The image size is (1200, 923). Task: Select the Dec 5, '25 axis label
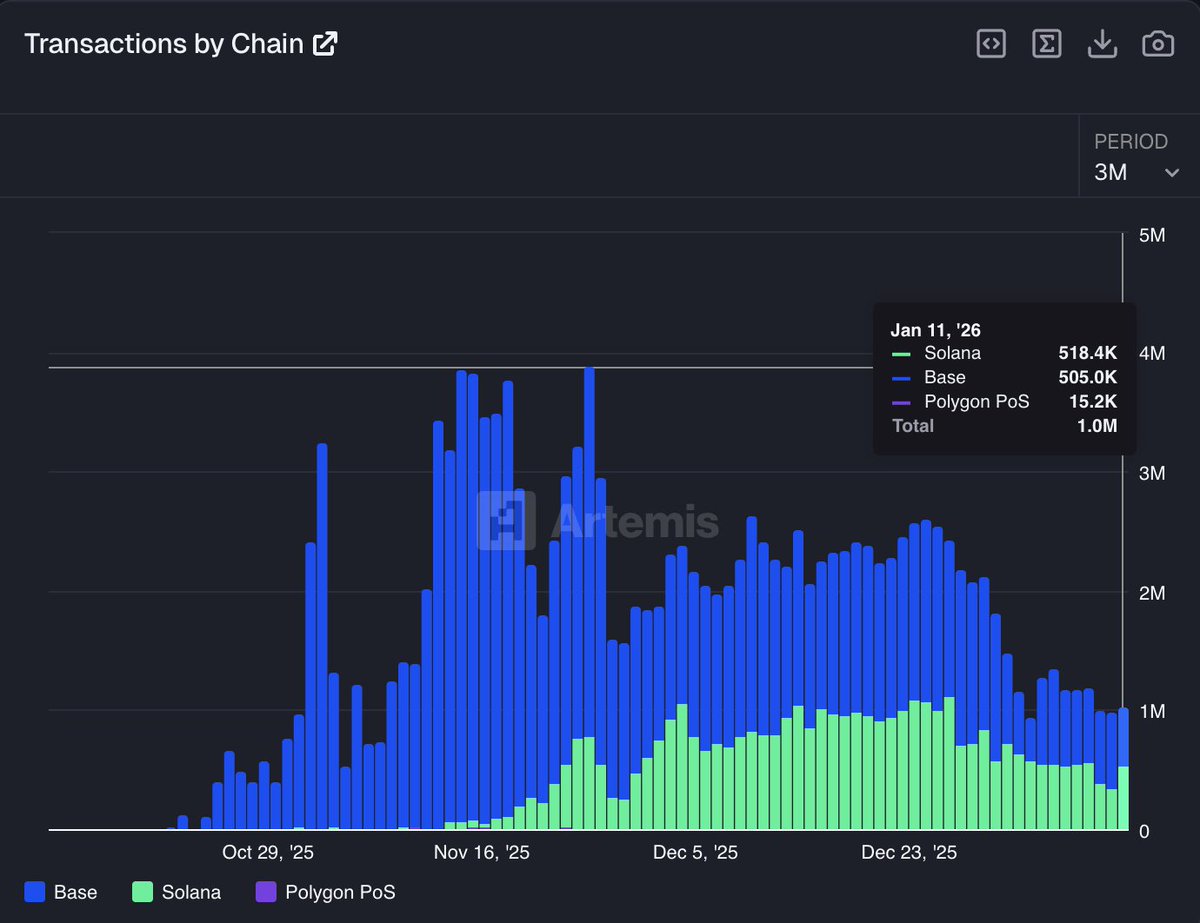pos(695,853)
